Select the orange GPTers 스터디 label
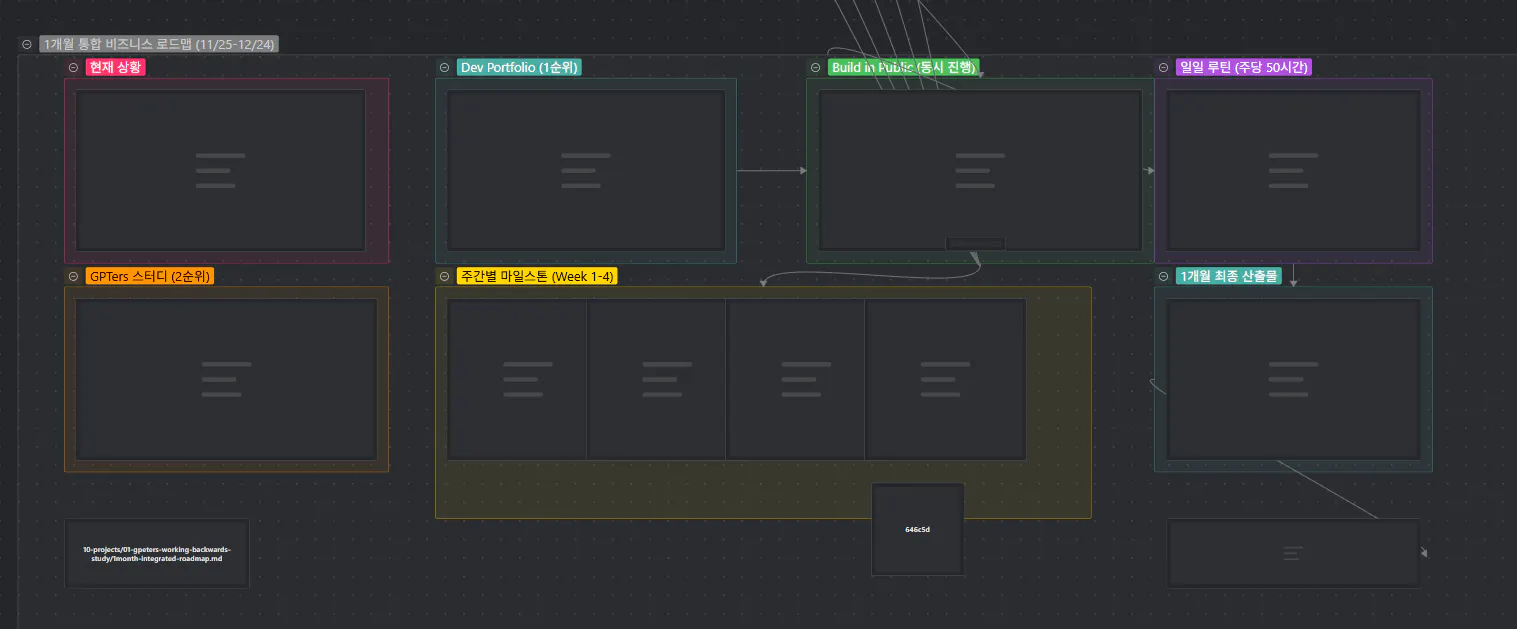 coord(149,276)
